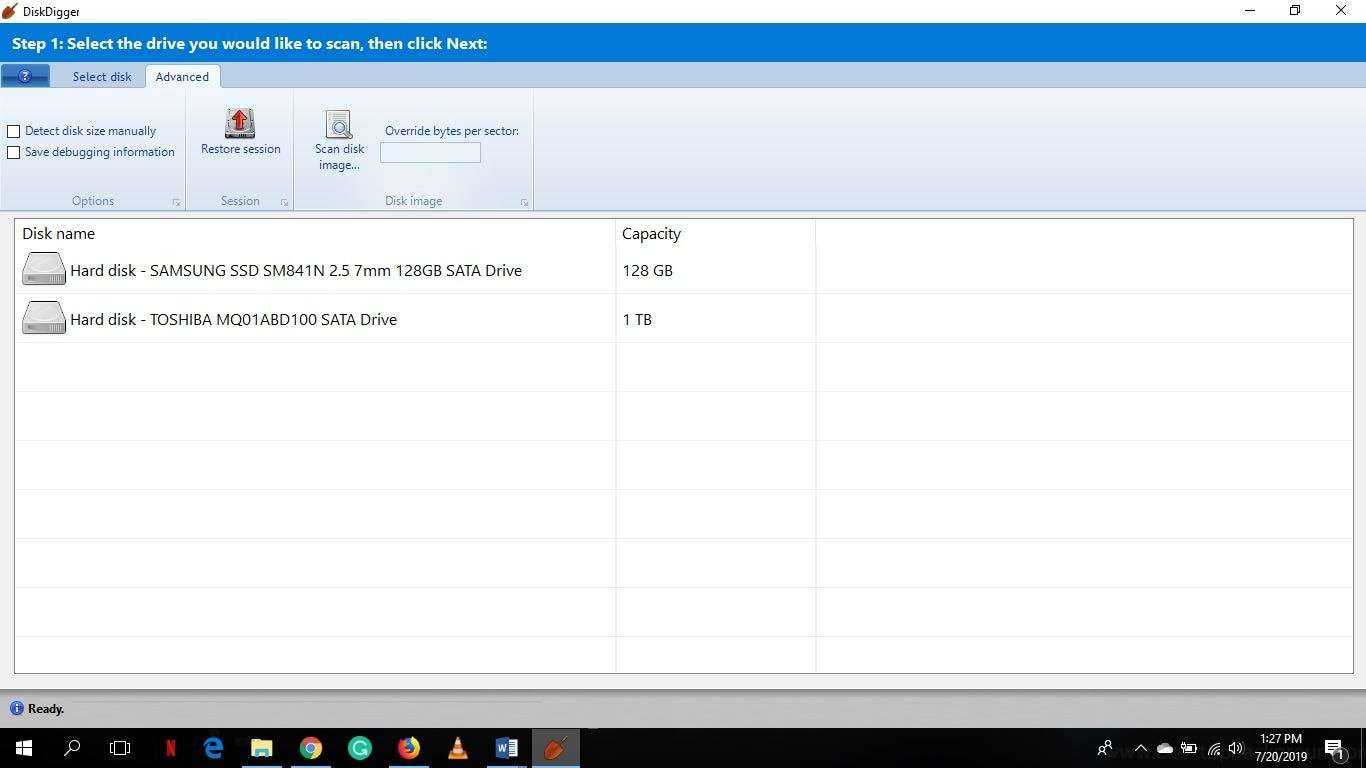
Task: Open VLC media player from taskbar
Action: tap(457, 748)
